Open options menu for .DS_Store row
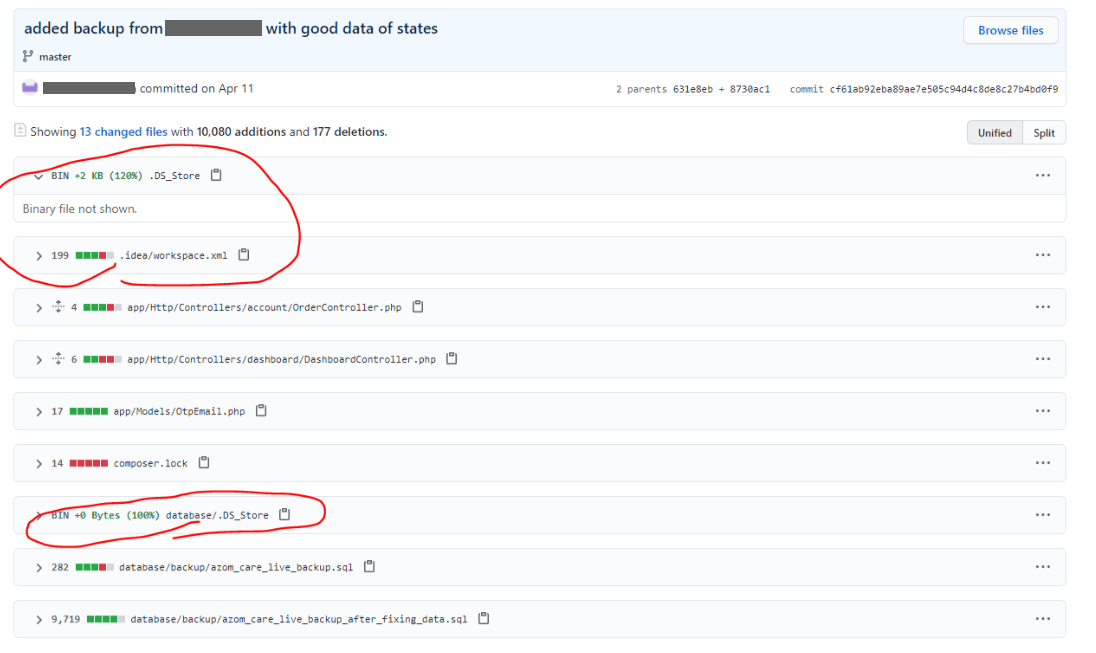Screen dimensions: 1096x653 tap(1042, 175)
